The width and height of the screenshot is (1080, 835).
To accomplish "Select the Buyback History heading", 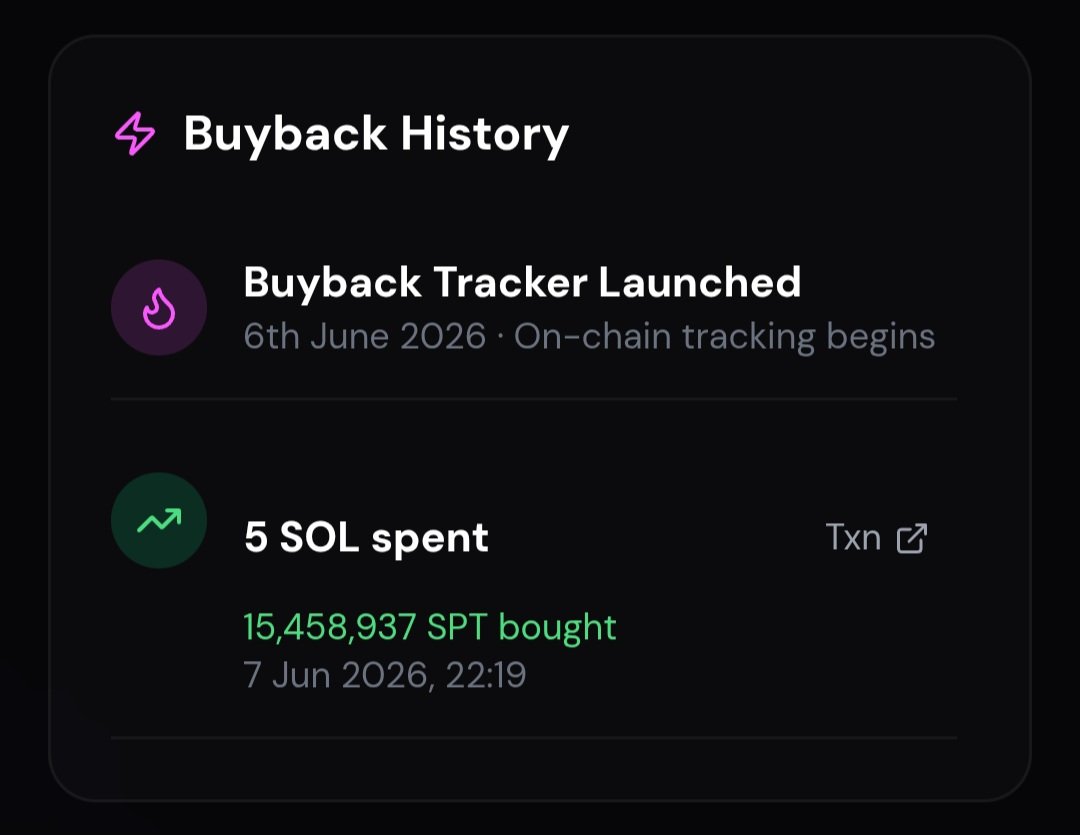I will point(376,134).
